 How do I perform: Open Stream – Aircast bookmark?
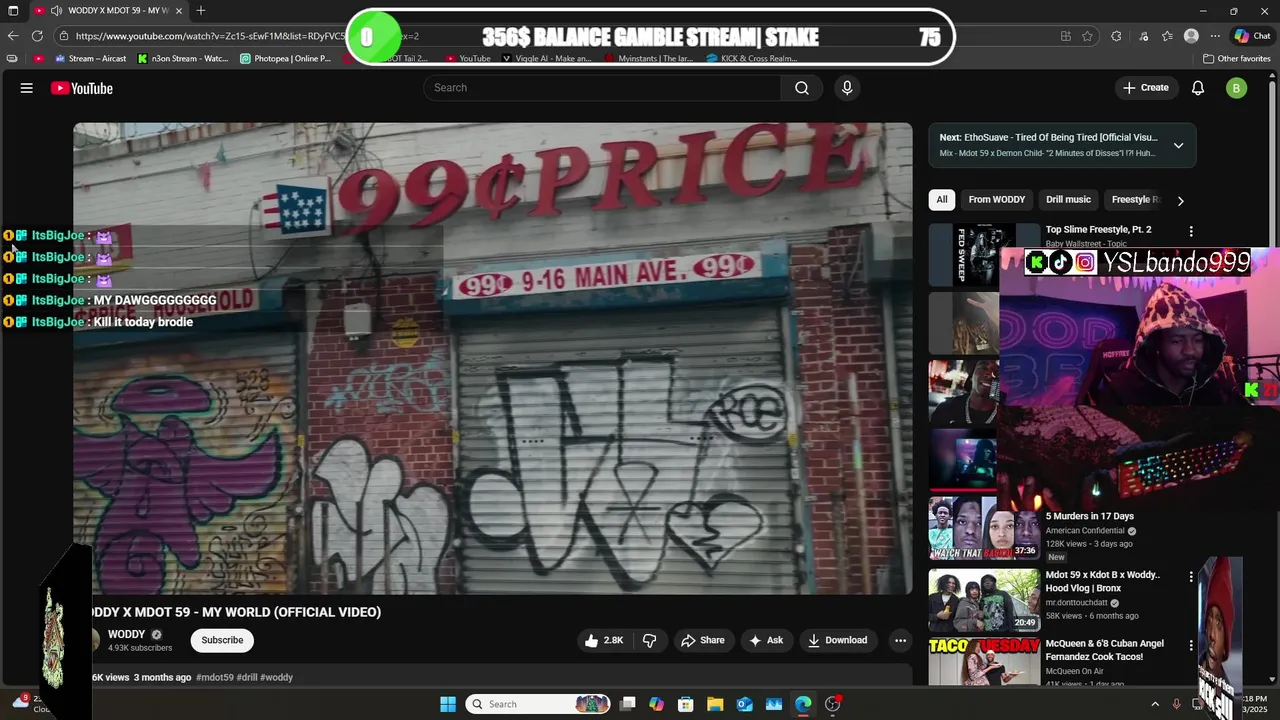click(89, 58)
